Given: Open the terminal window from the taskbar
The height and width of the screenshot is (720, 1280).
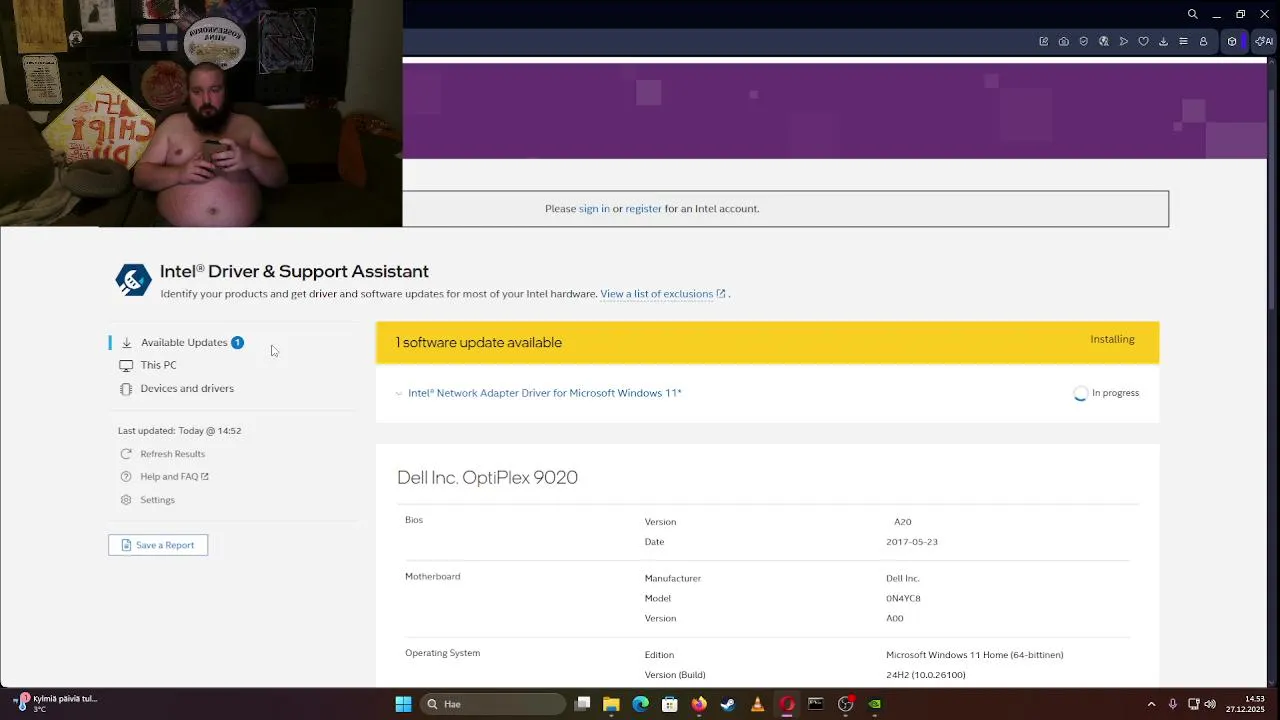Looking at the screenshot, I should click(x=815, y=704).
